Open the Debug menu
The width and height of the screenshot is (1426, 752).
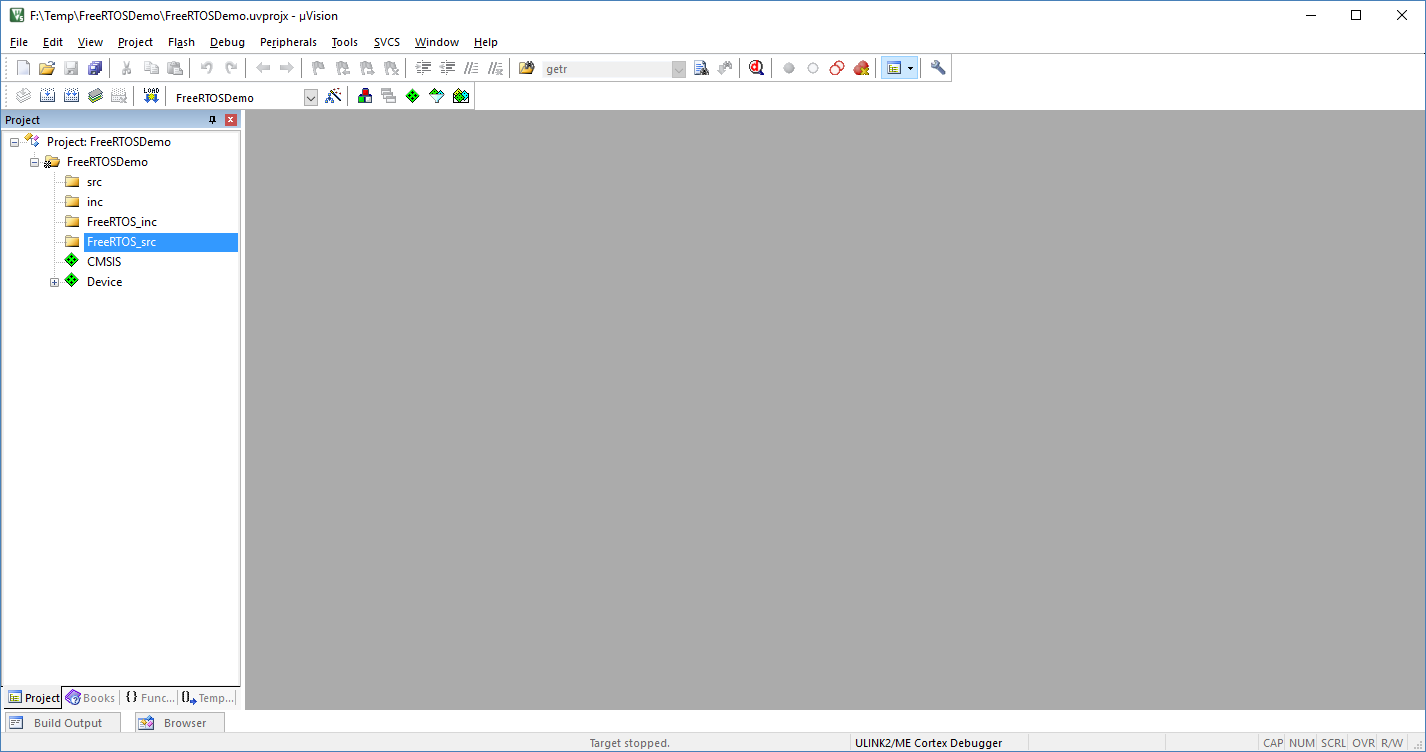[x=227, y=42]
